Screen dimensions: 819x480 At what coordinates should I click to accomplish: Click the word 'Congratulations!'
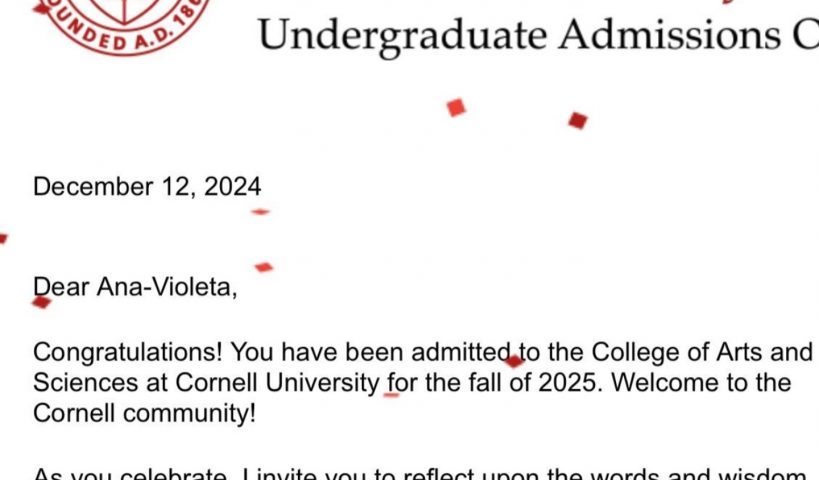[128, 353]
